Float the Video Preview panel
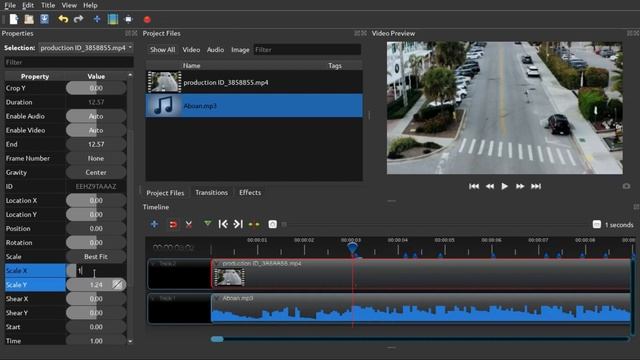This screenshot has width=640, height=360. click(x=630, y=33)
